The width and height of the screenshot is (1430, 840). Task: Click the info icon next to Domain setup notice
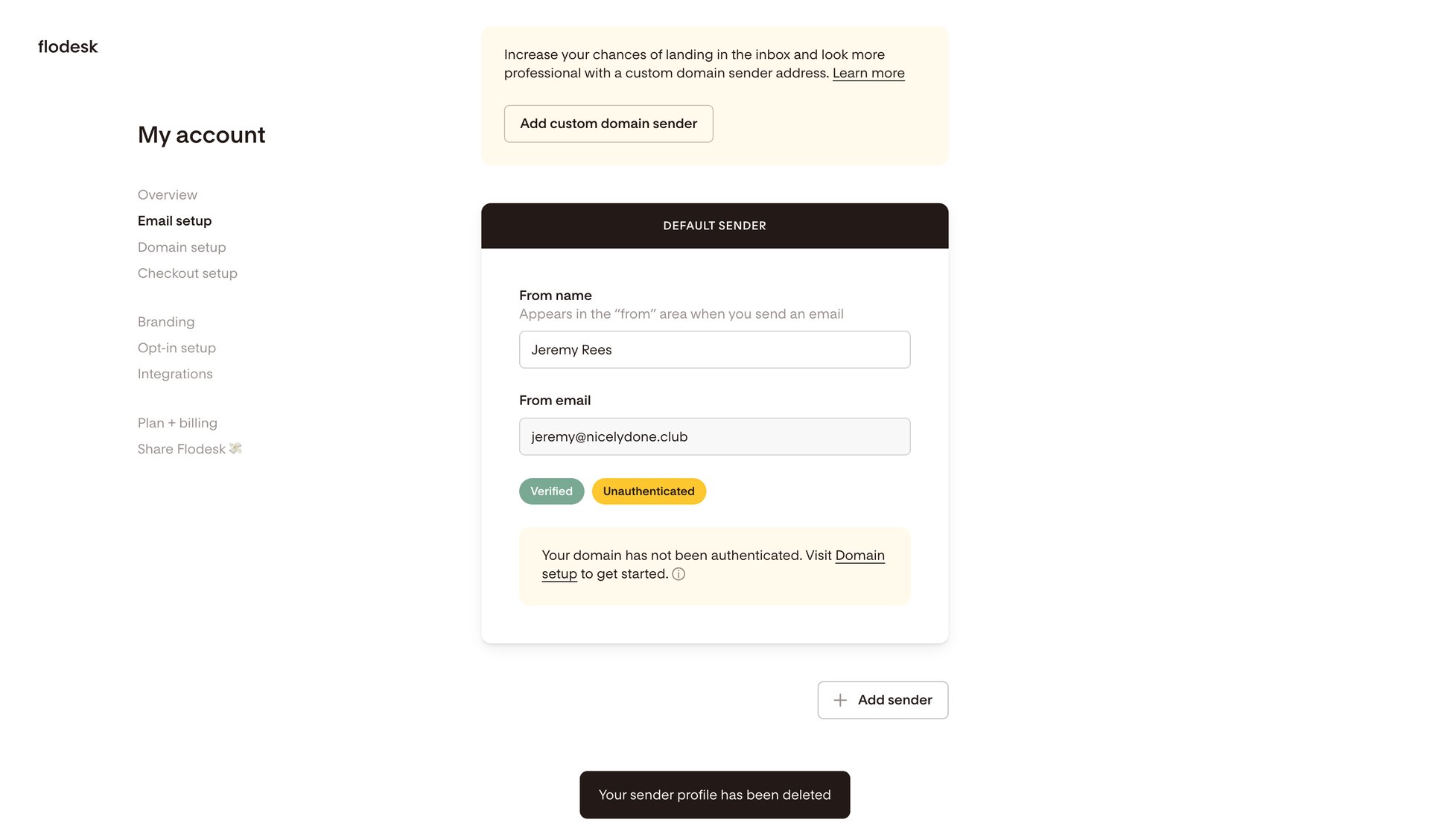(x=678, y=574)
